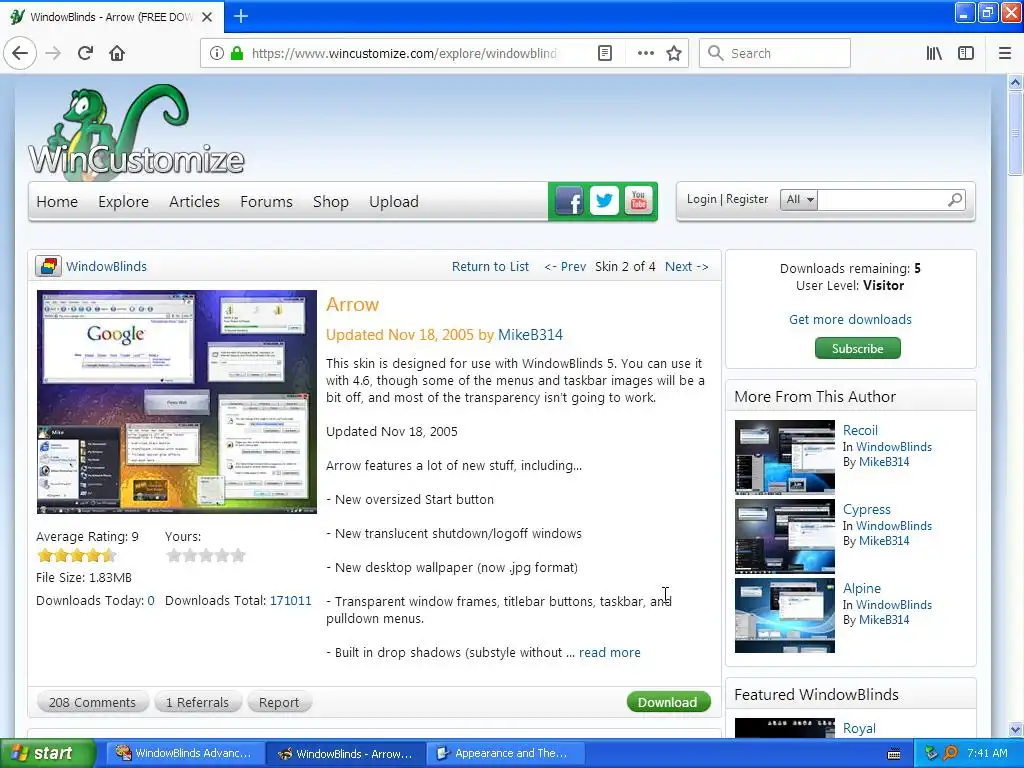The image size is (1024, 768).
Task: Open the Royal featured skin link
Action: (x=859, y=728)
